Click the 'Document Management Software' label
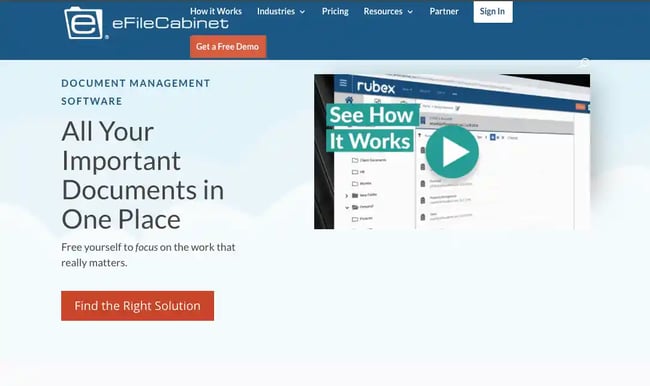This screenshot has height=386, width=650. tap(136, 92)
